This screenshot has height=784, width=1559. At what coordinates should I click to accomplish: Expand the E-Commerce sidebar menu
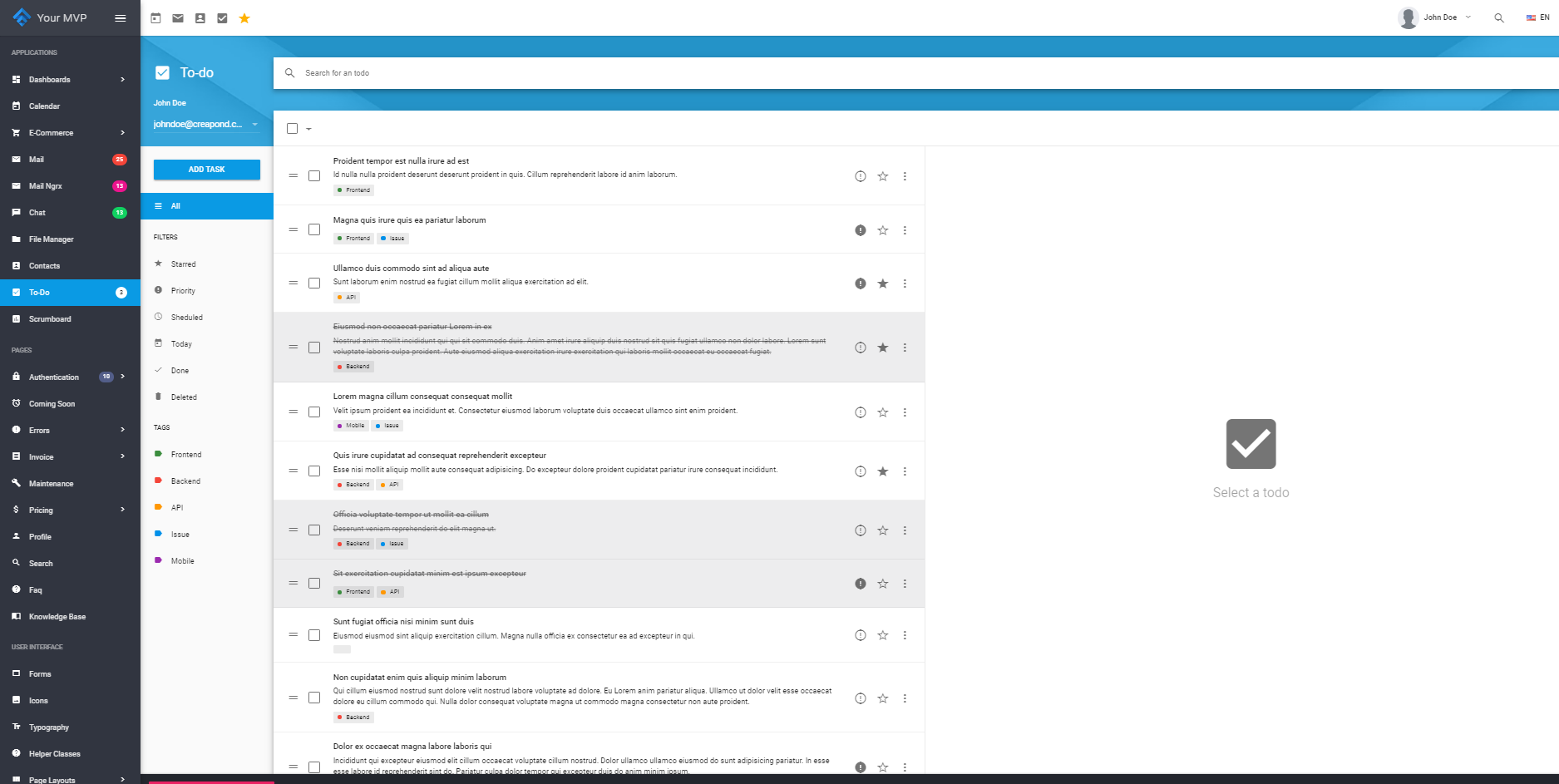[70, 133]
